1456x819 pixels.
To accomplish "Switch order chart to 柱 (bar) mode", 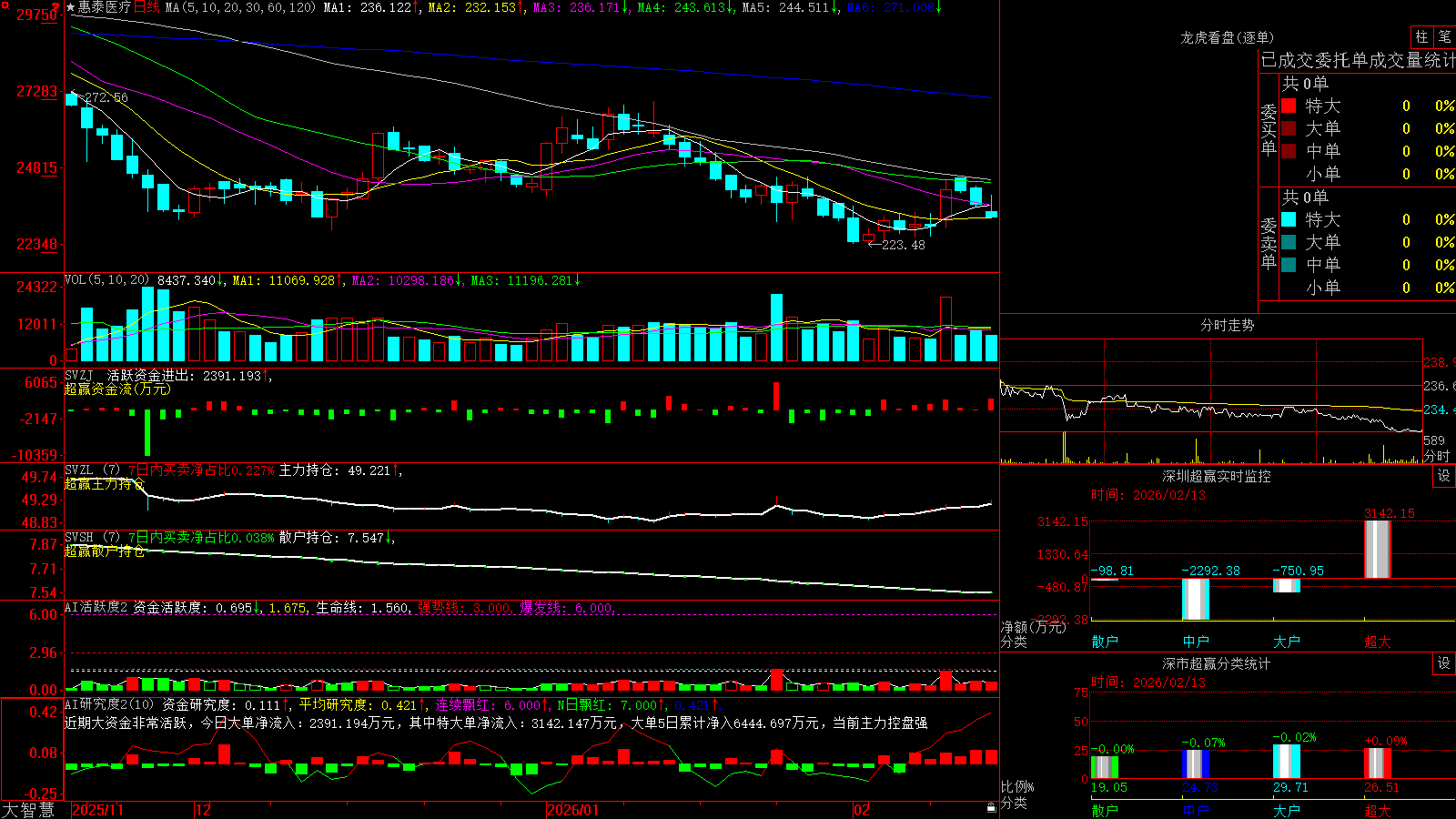I will 1421,36.
